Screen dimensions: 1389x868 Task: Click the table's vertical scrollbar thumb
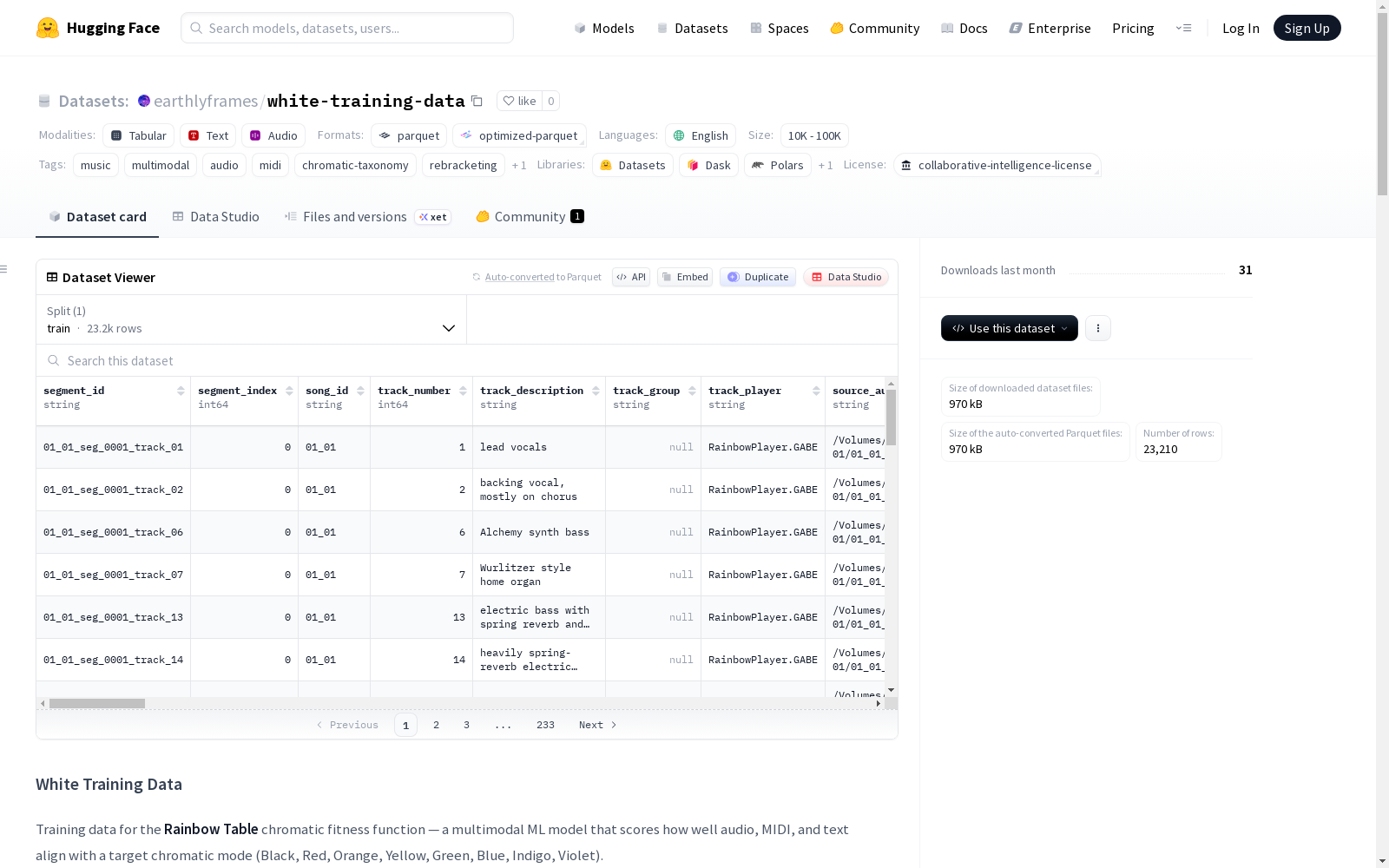click(x=891, y=418)
